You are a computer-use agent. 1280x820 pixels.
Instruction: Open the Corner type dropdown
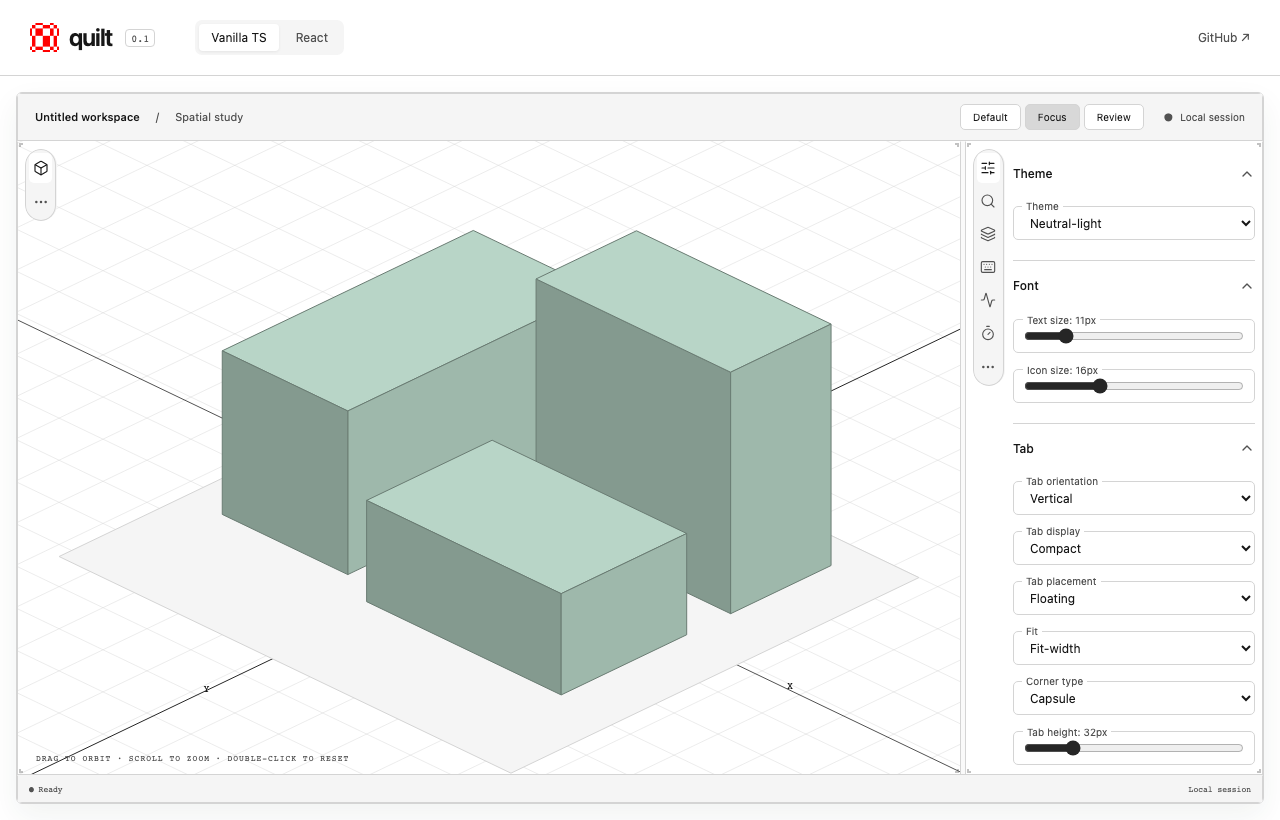(1134, 698)
